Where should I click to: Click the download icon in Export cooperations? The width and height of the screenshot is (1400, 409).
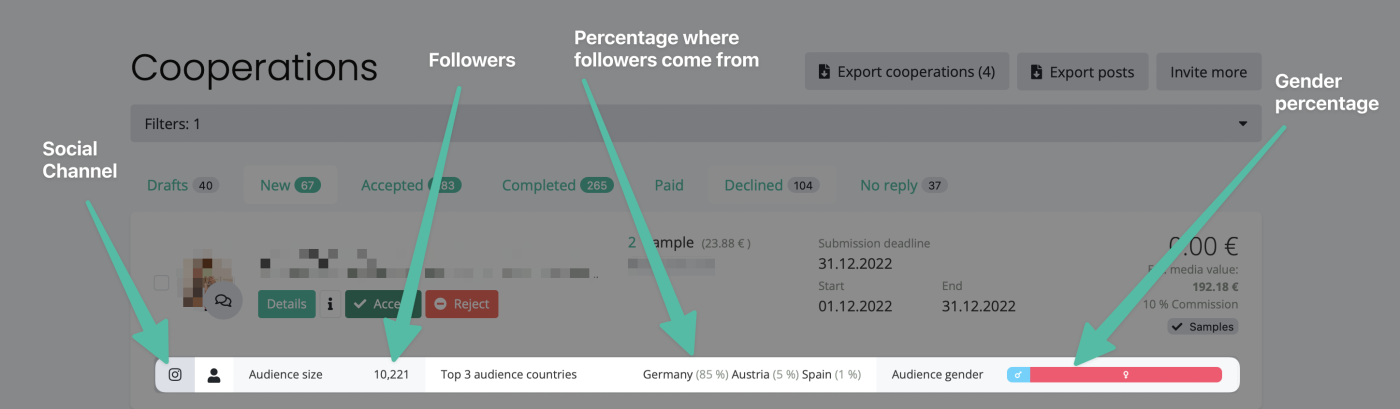(x=824, y=72)
